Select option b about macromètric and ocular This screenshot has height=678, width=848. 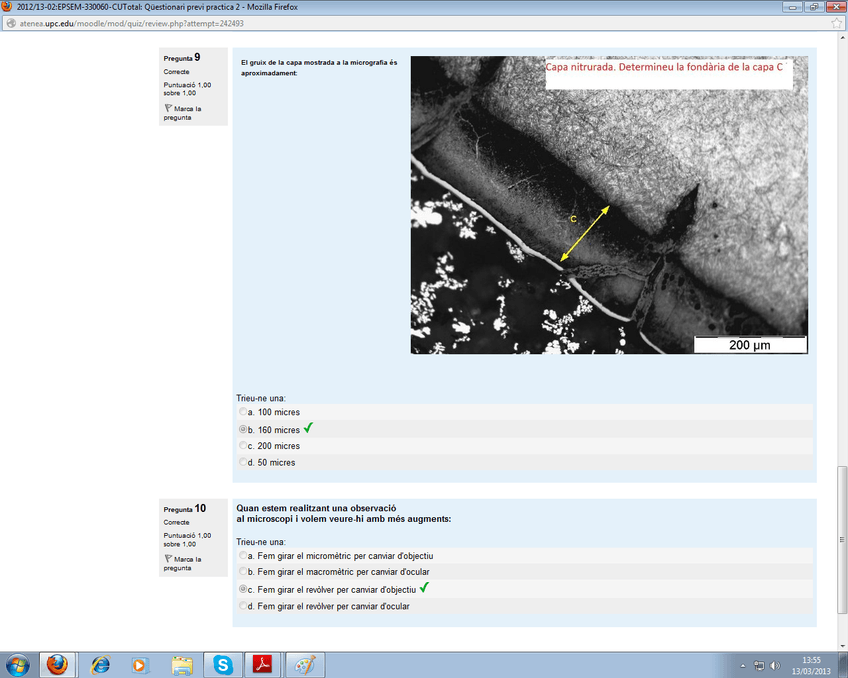click(x=243, y=572)
